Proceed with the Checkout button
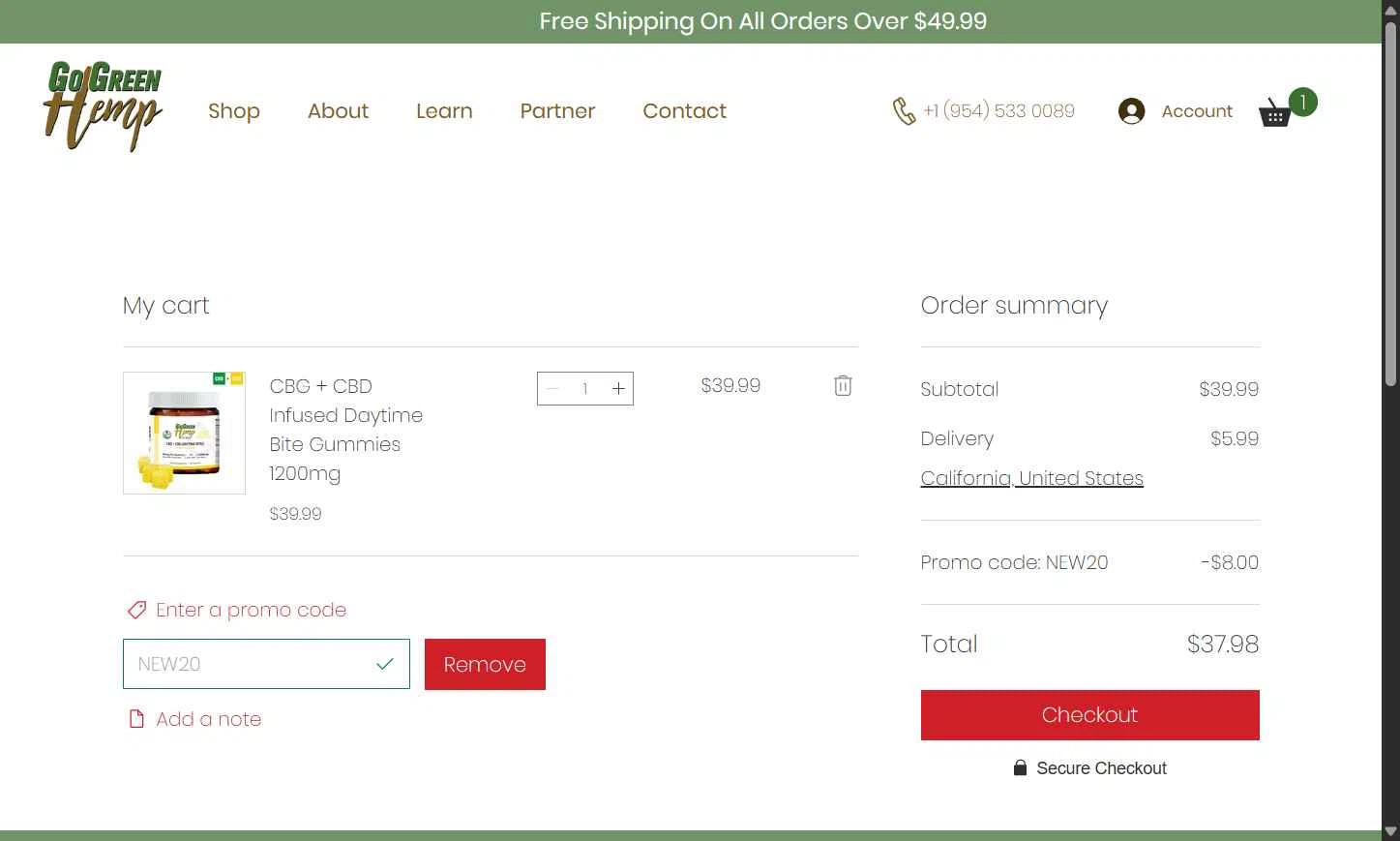Screen dimensions: 1400x841 (x=1089, y=715)
